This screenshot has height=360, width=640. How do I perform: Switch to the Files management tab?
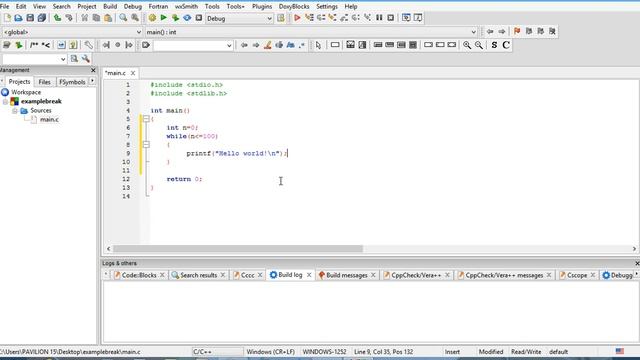pos(44,82)
